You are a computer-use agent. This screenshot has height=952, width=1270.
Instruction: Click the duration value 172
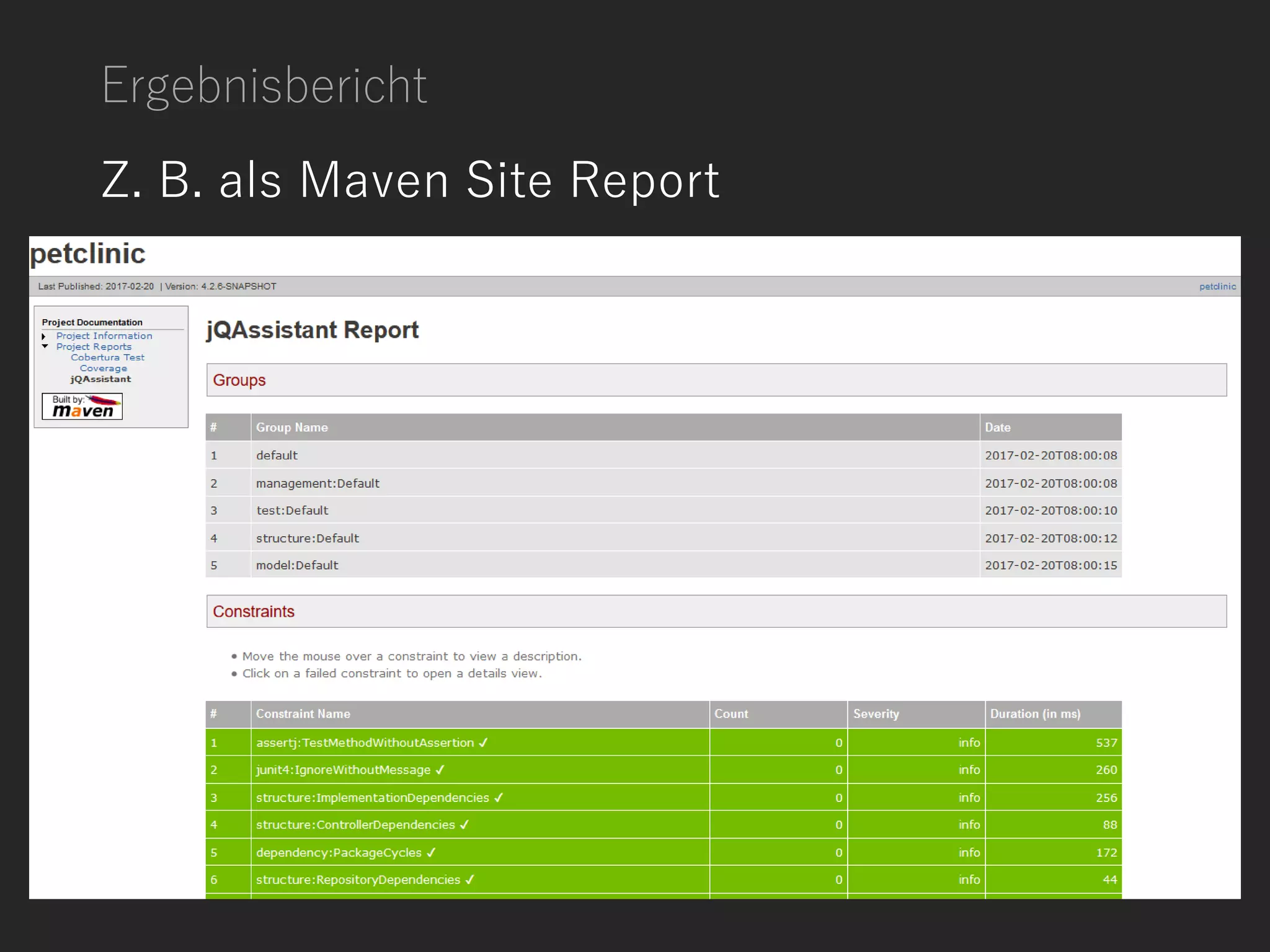pos(1106,853)
